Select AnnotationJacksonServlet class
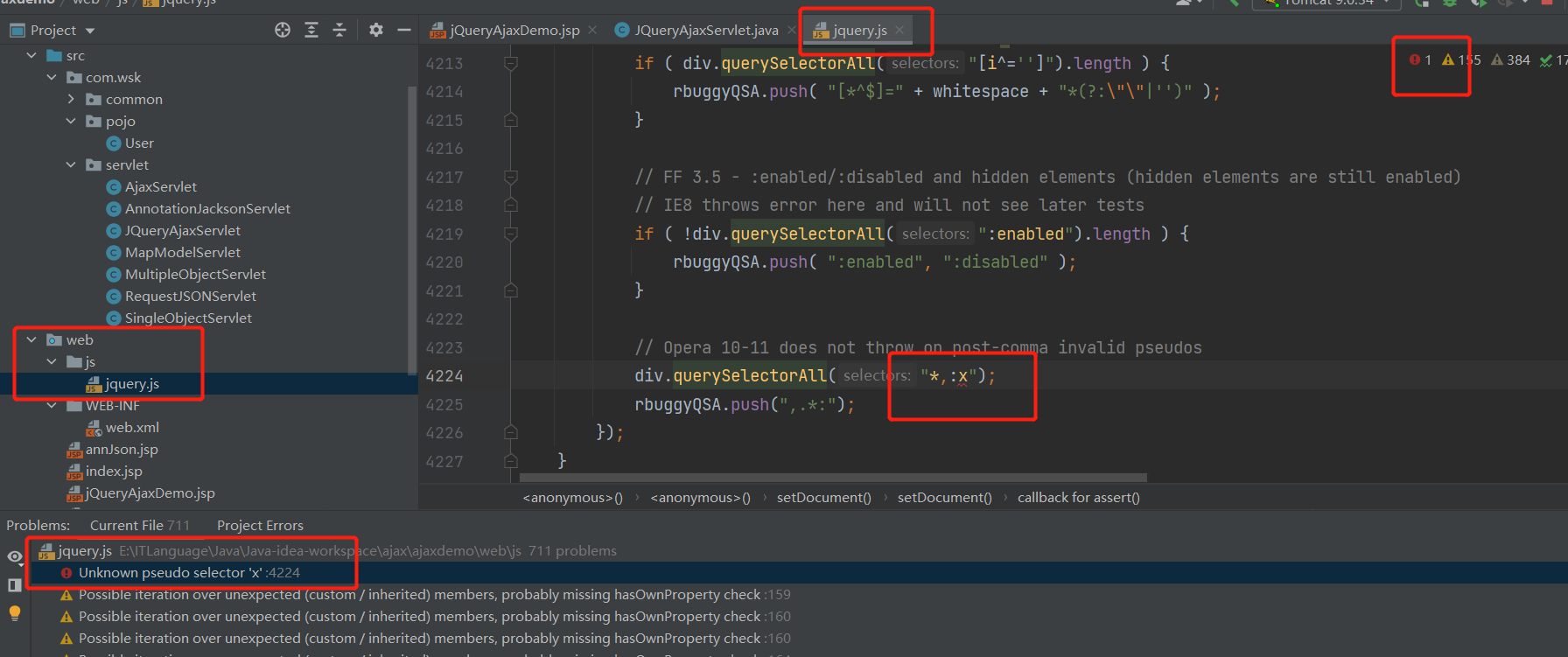The width and height of the screenshot is (1568, 657). (207, 209)
